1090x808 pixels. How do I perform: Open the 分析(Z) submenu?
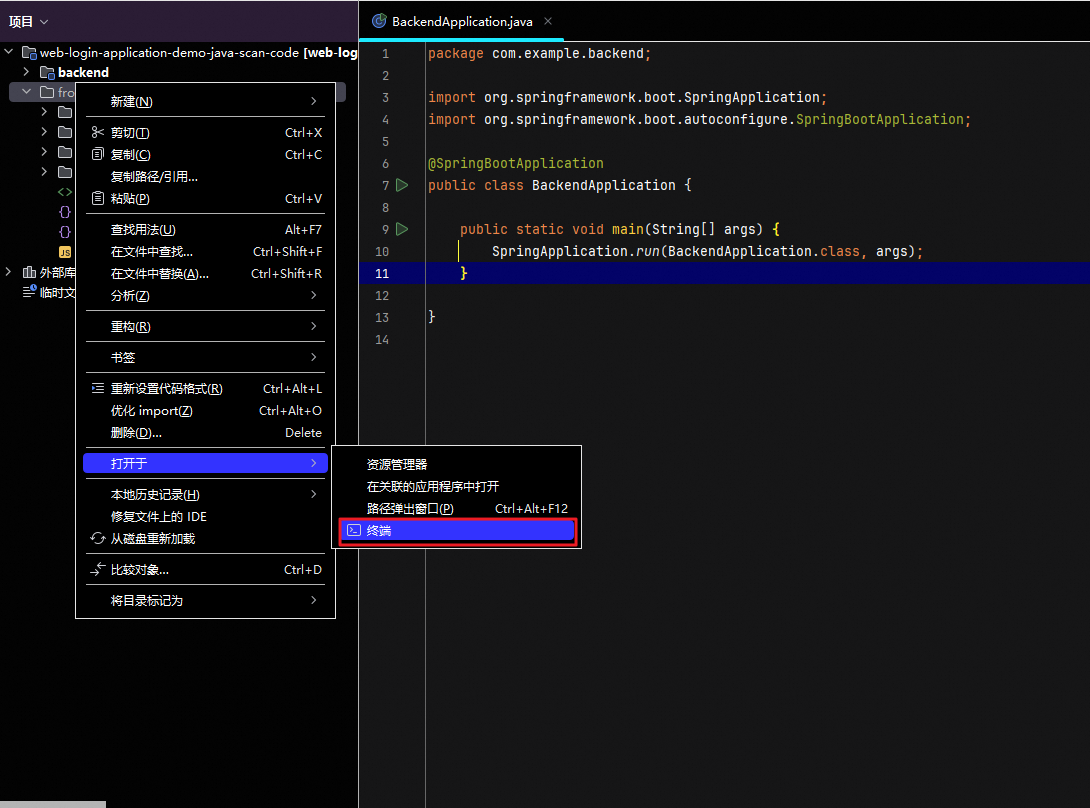point(205,296)
